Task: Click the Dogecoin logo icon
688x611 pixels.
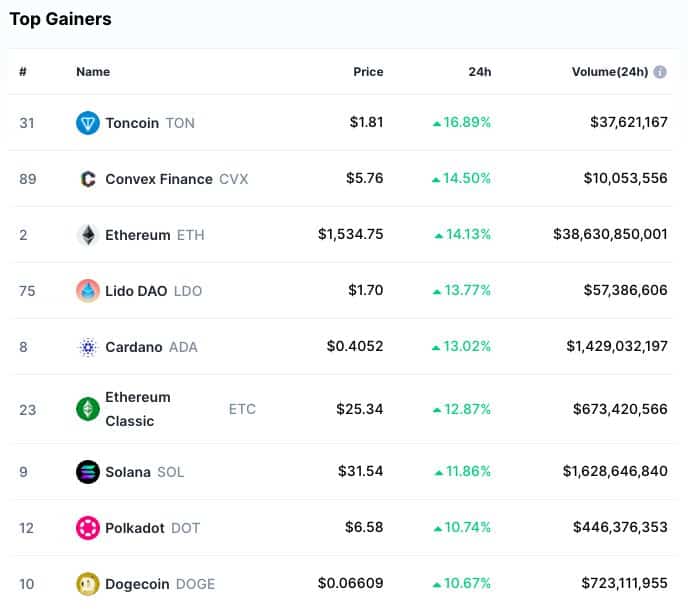Action: [x=88, y=584]
